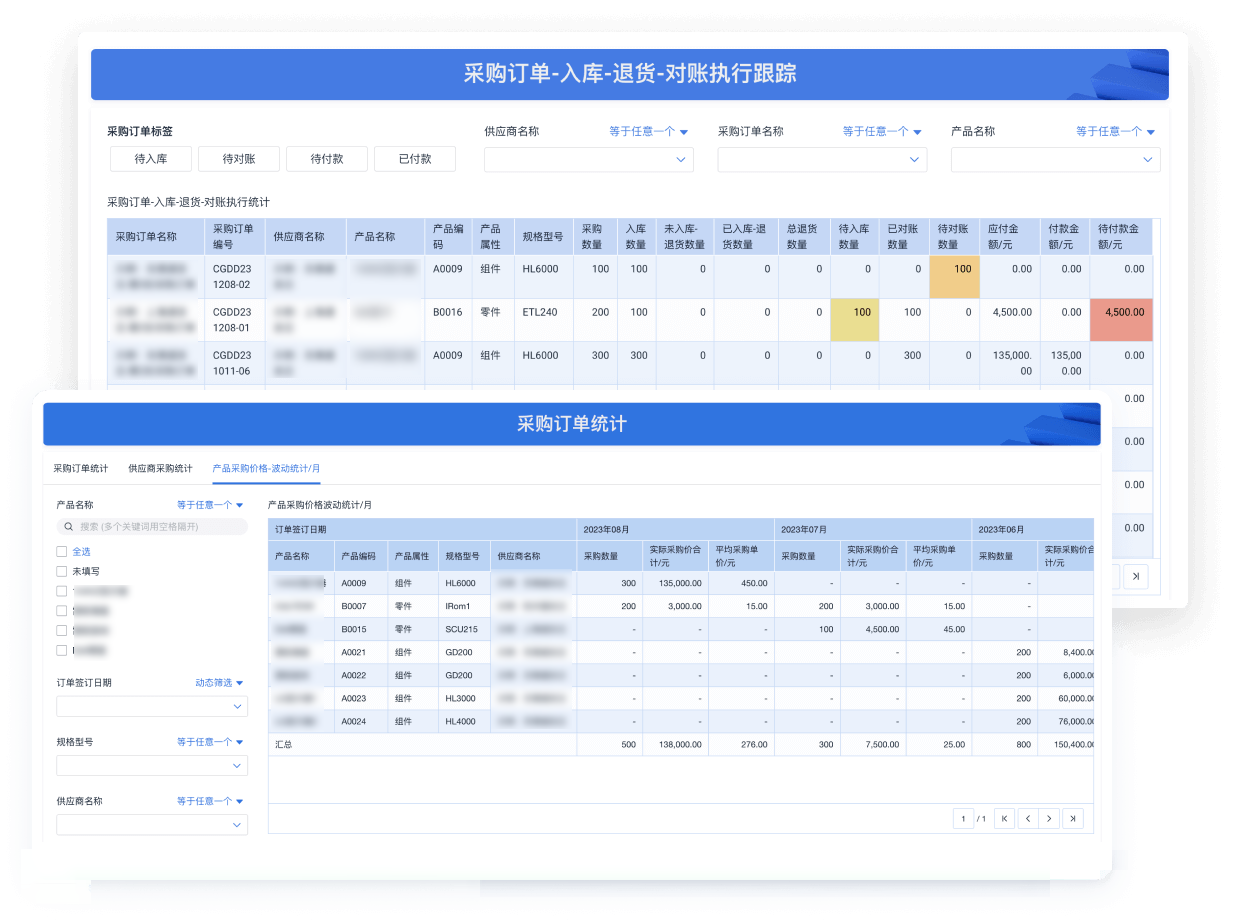
Task: Check the 全选 checkbox
Action: [62, 551]
